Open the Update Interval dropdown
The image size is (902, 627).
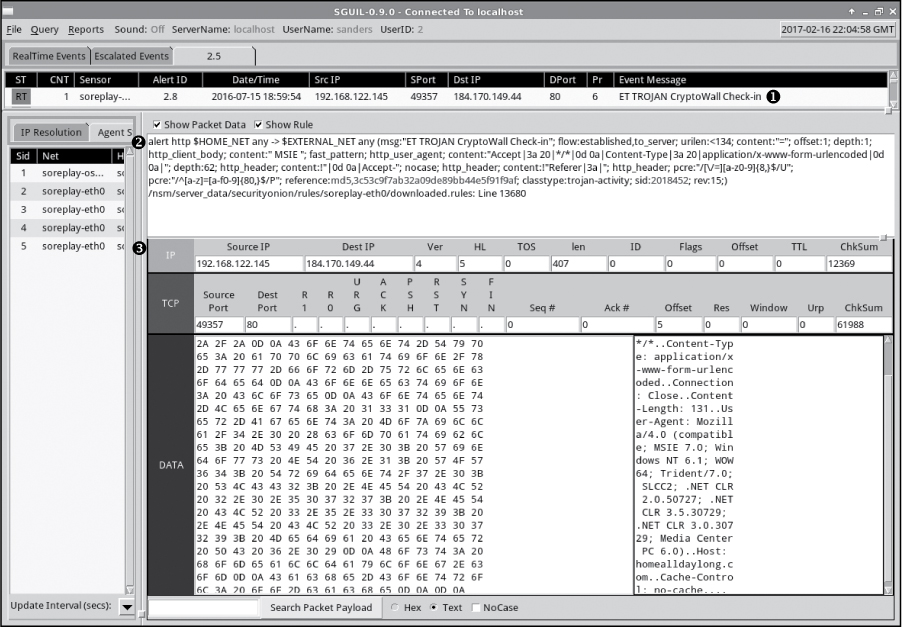(x=127, y=607)
